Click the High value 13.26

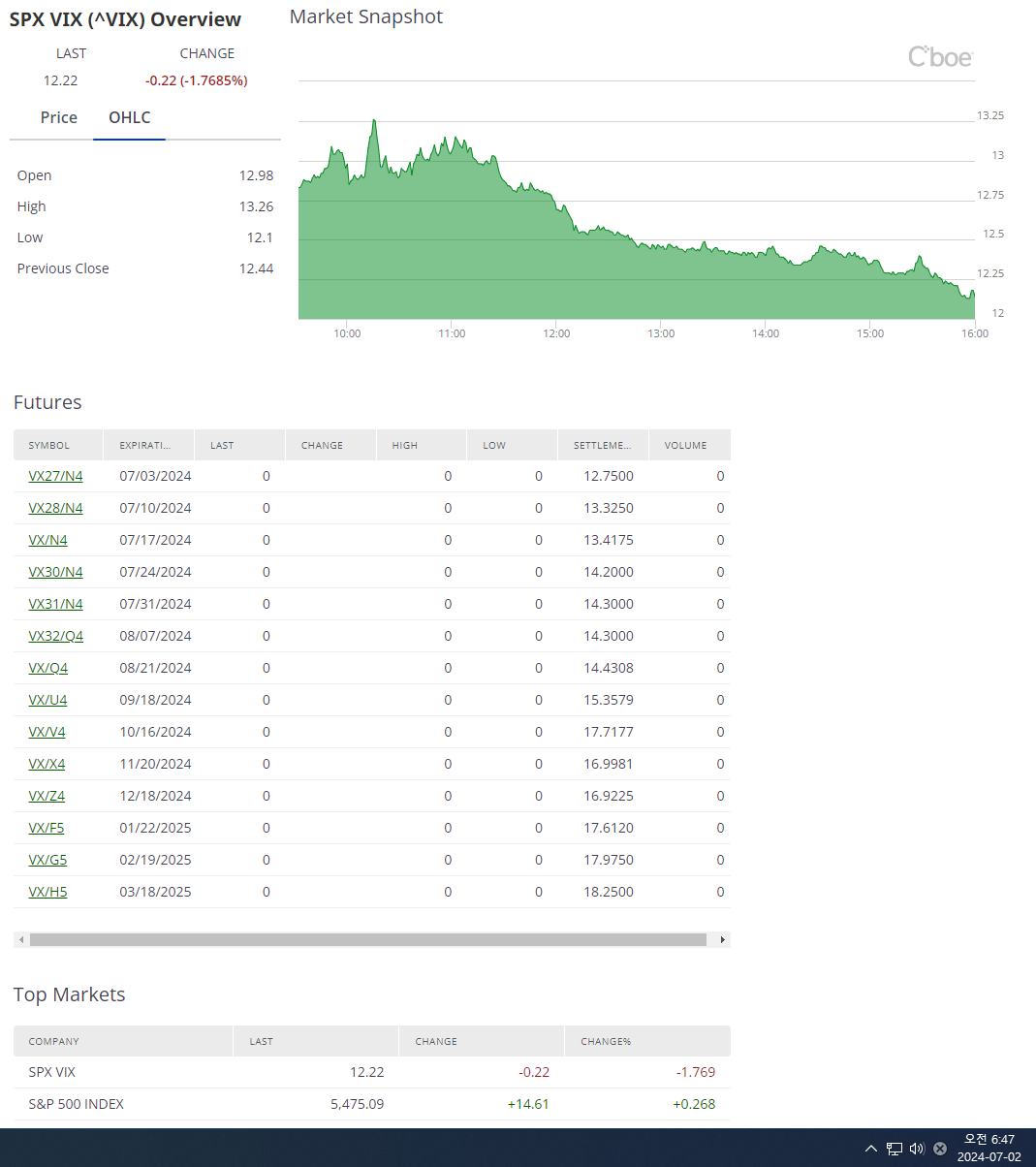pos(256,206)
